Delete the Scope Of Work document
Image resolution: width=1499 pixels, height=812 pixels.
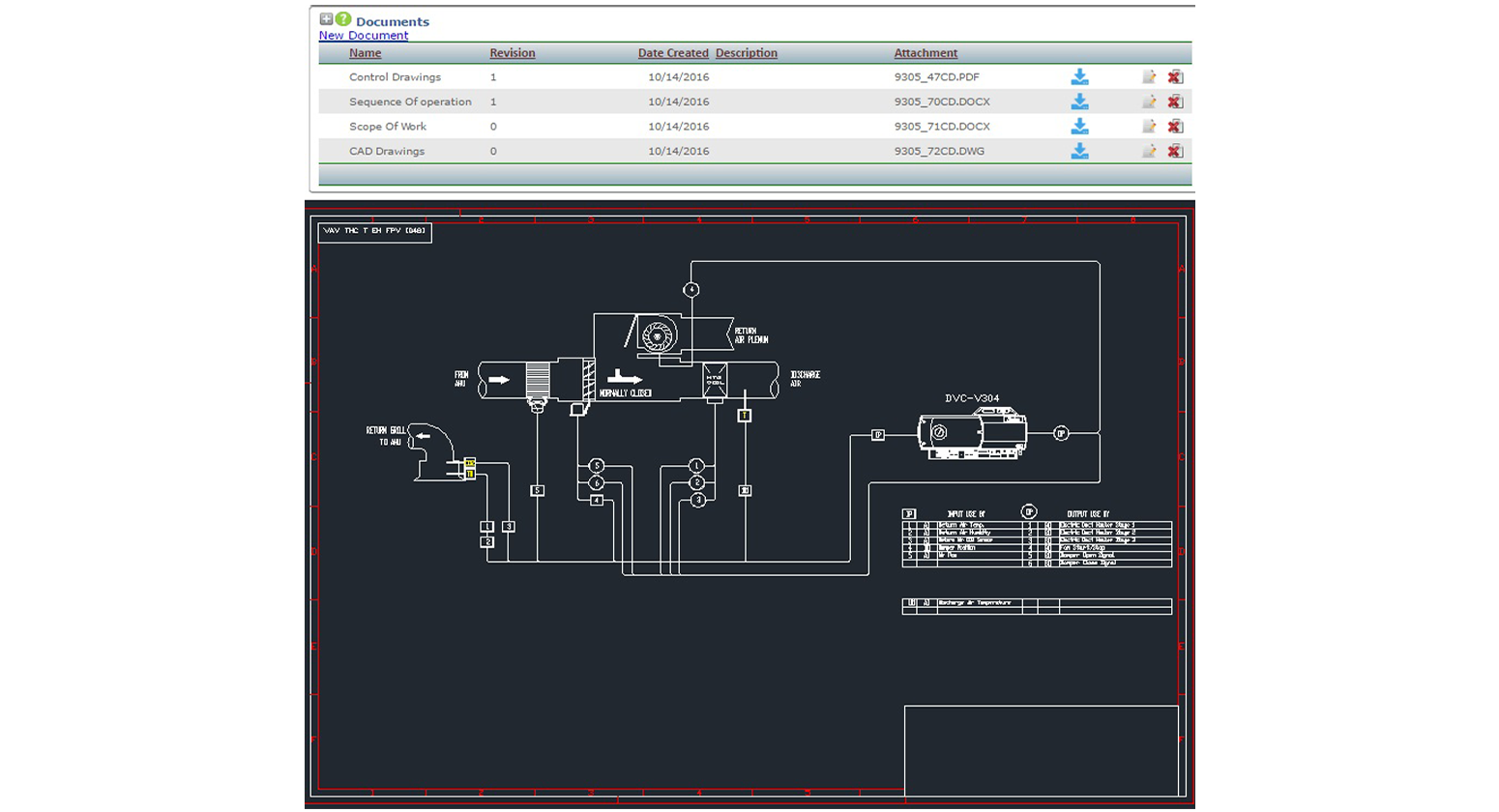click(1175, 127)
